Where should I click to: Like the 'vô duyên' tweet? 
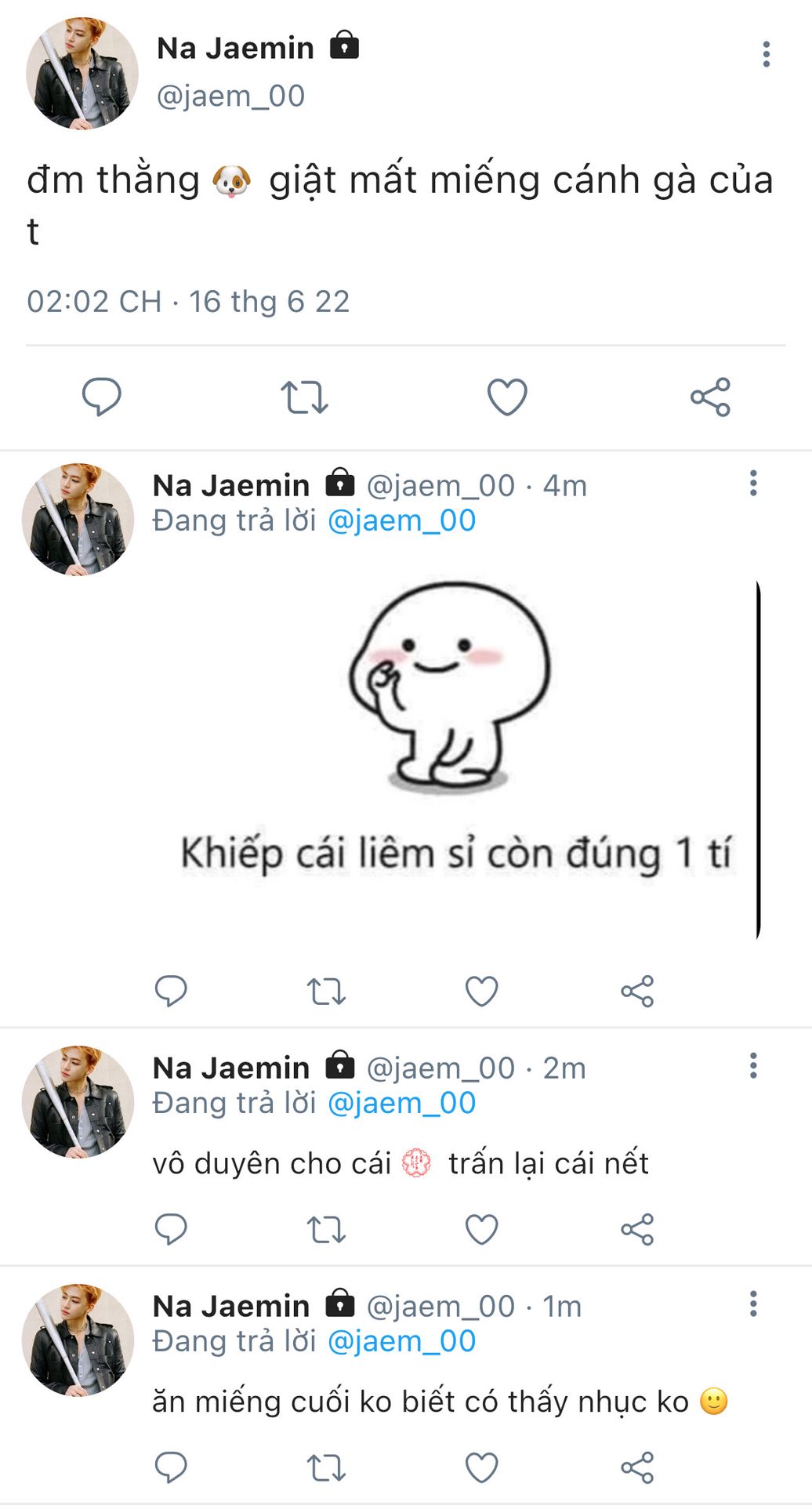click(x=481, y=1229)
